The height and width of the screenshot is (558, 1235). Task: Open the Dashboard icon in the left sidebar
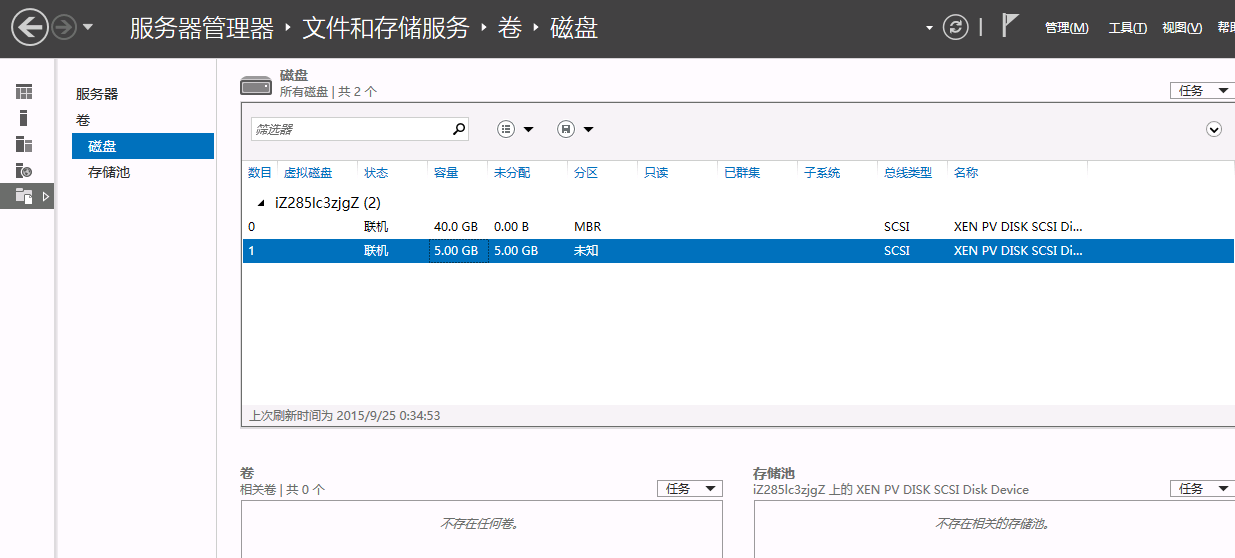click(x=24, y=92)
